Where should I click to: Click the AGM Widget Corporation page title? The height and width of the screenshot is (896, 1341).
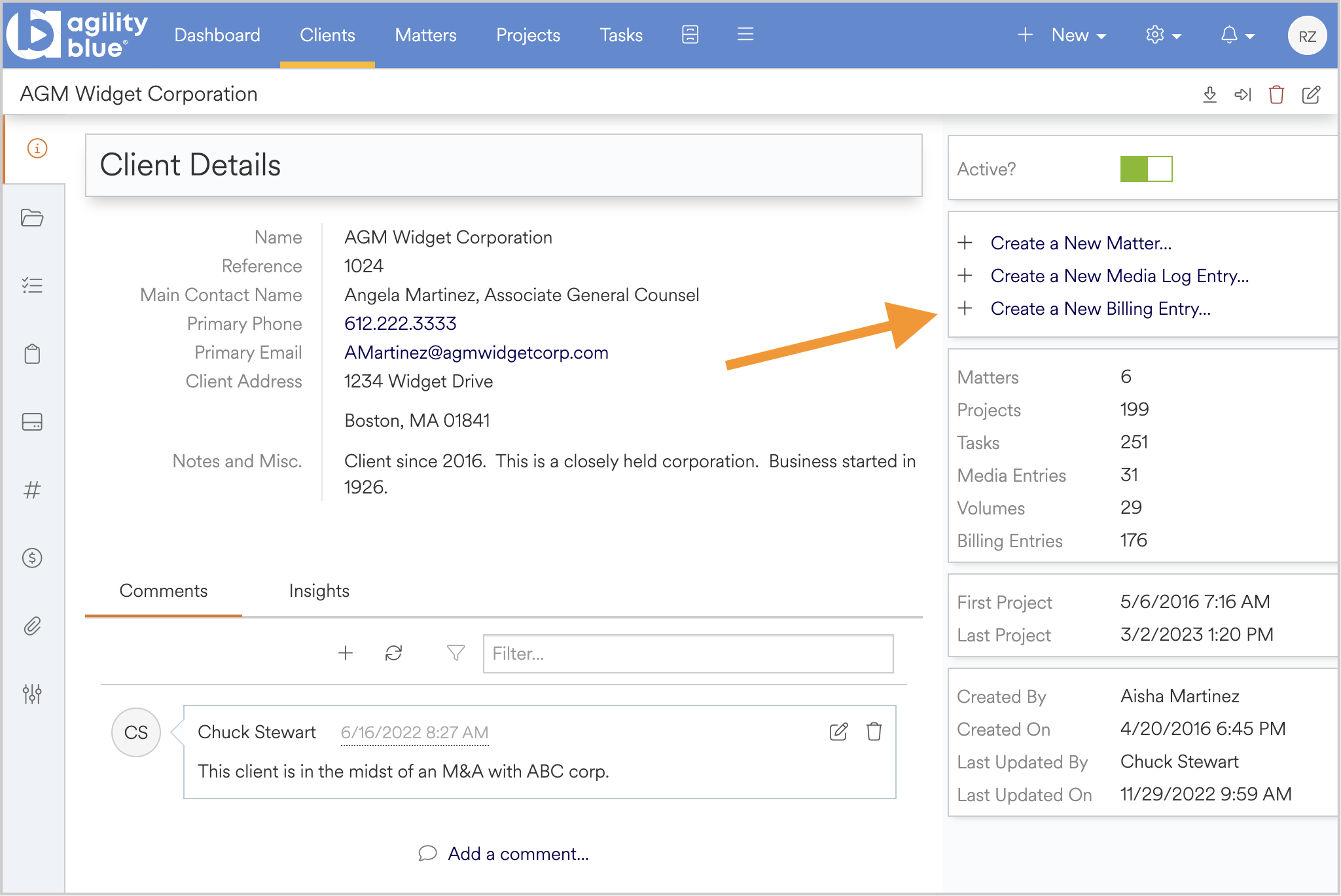139,94
